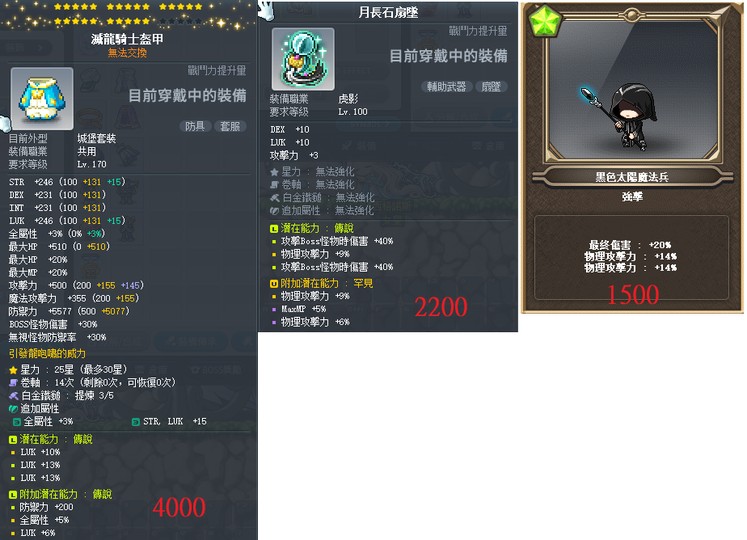Click the green L icon beside pendant 潛在能力
747x540 pixels.
click(274, 229)
